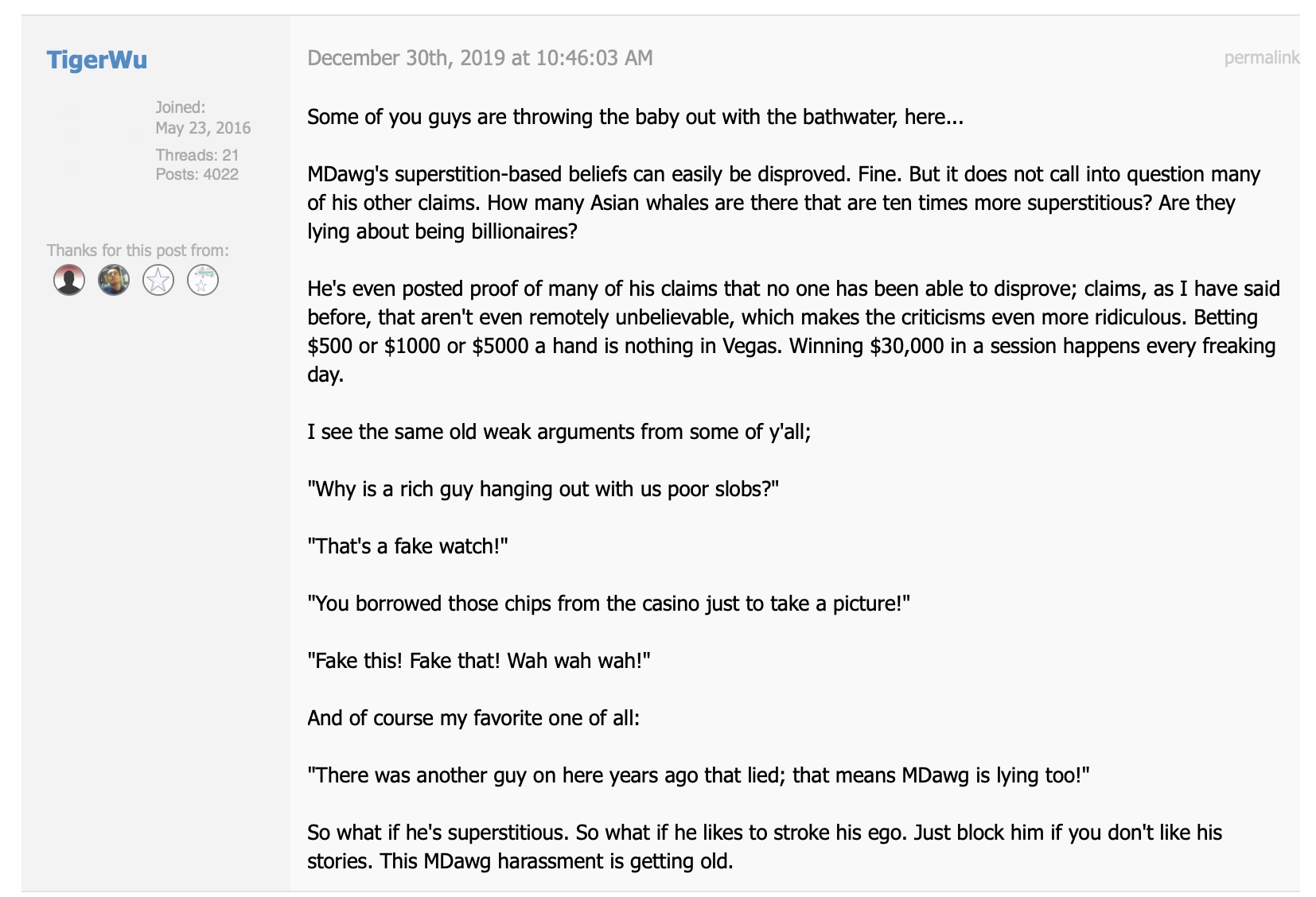Click the plain star avatar in thanks list
The height and width of the screenshot is (897, 1316).
tap(158, 280)
